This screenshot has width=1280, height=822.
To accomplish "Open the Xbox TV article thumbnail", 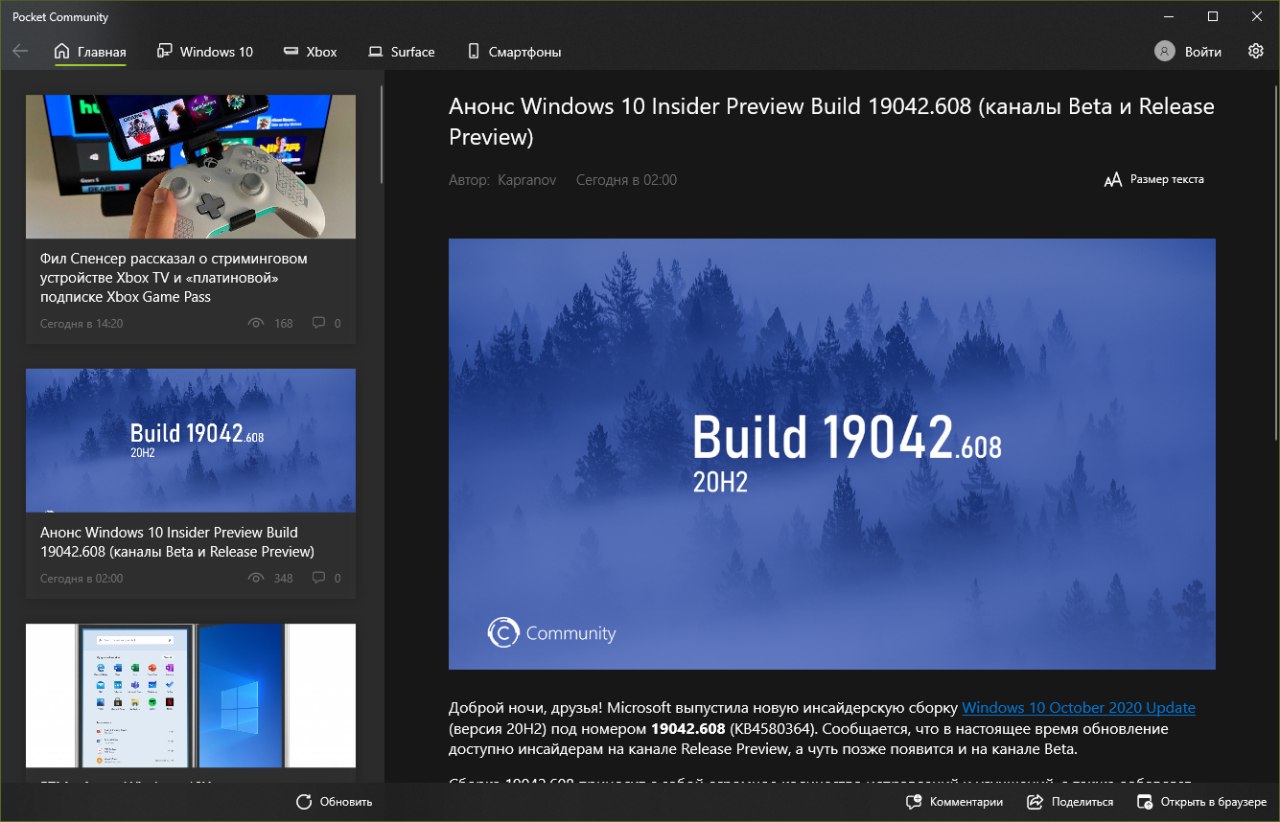I will point(190,166).
